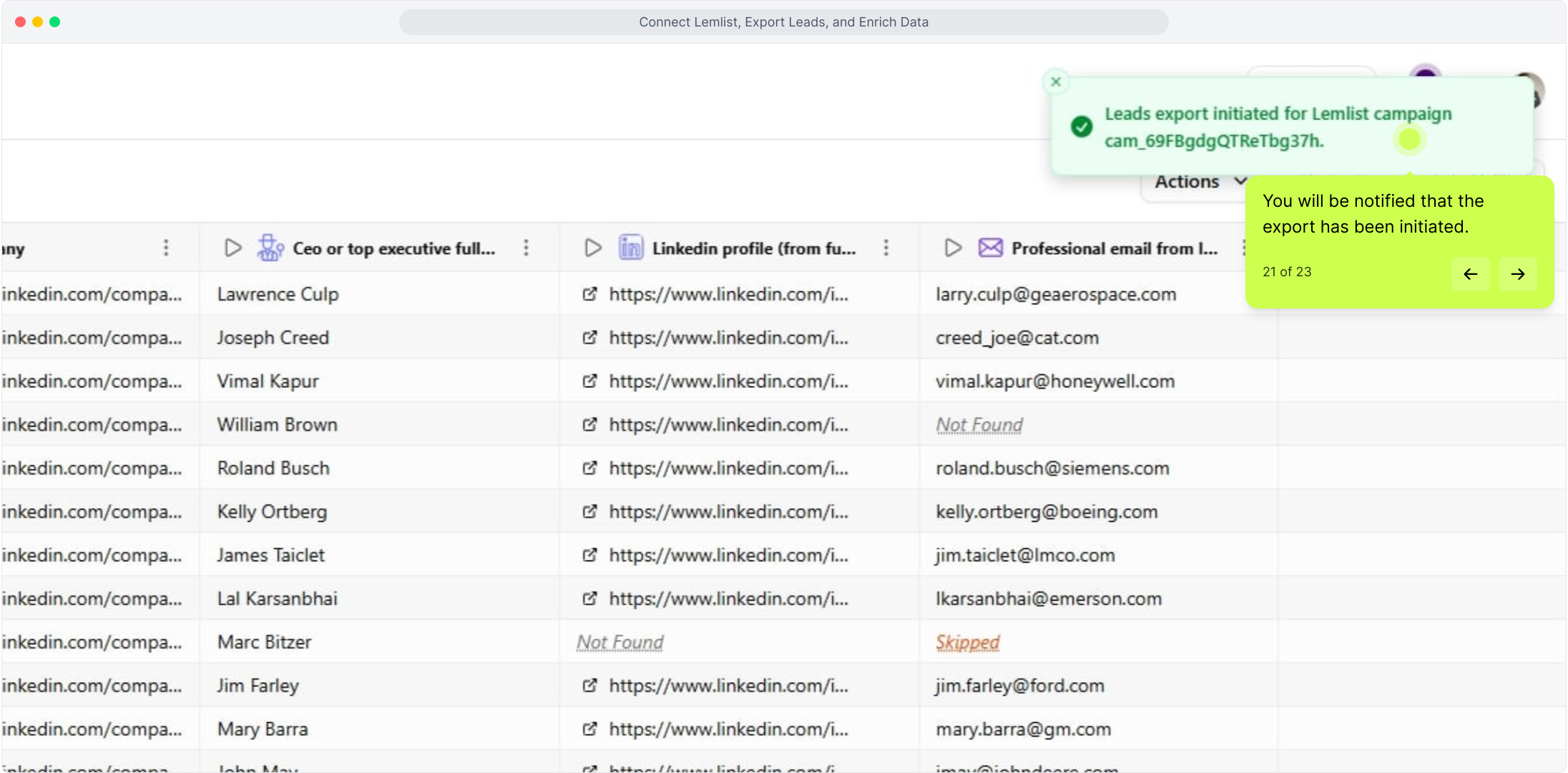
Task: Open options menu for the company column
Action: tap(166, 248)
